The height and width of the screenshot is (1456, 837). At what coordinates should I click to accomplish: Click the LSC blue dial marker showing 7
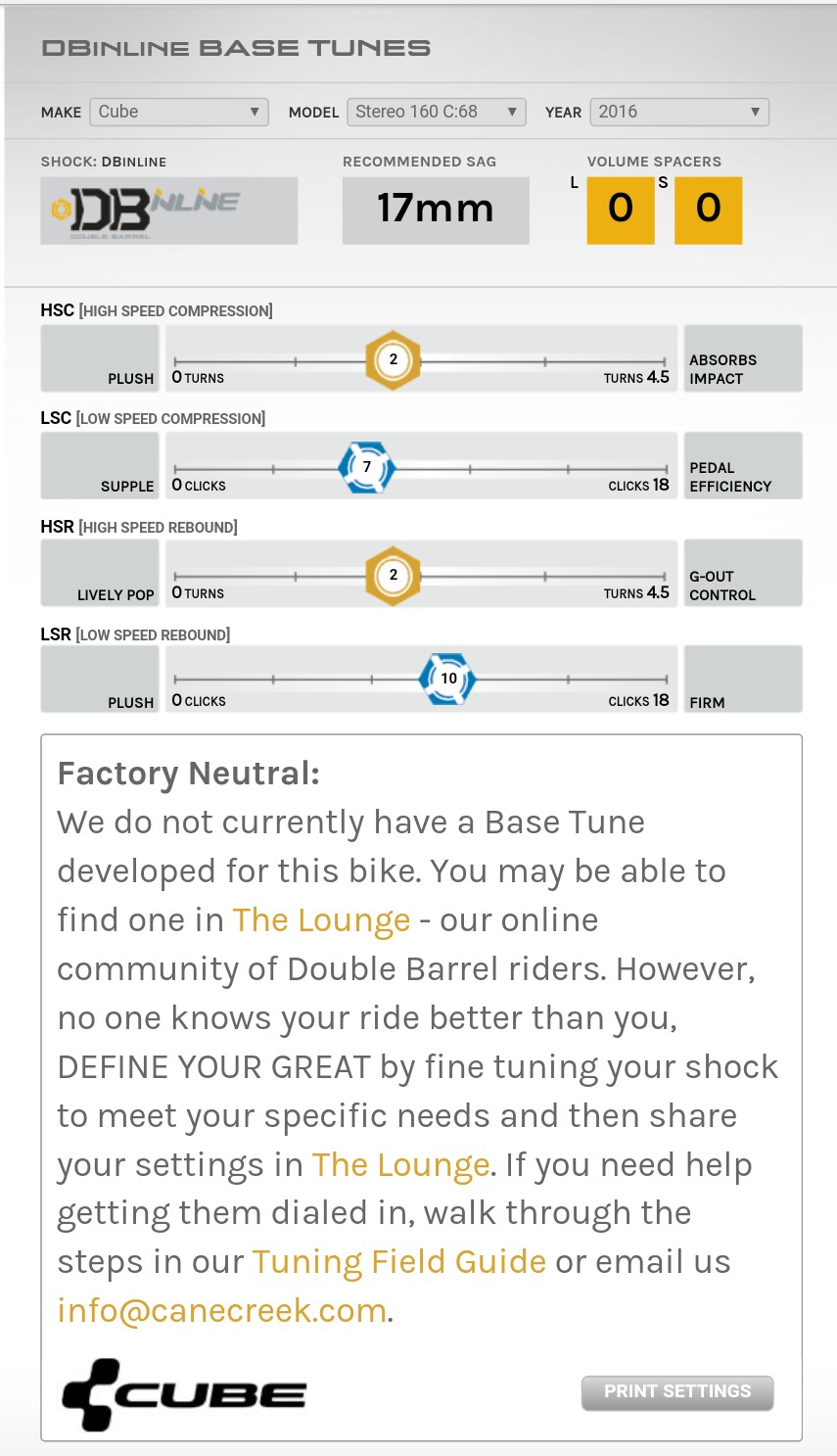click(x=367, y=467)
